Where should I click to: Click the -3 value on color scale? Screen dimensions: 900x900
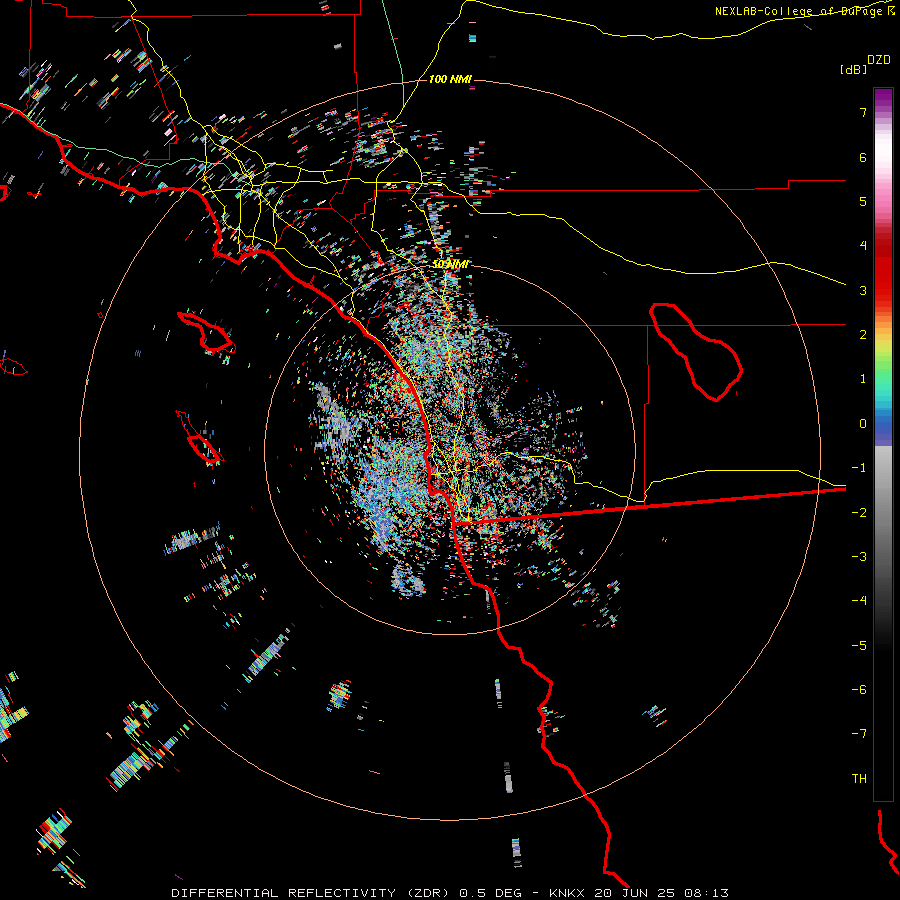click(x=859, y=557)
